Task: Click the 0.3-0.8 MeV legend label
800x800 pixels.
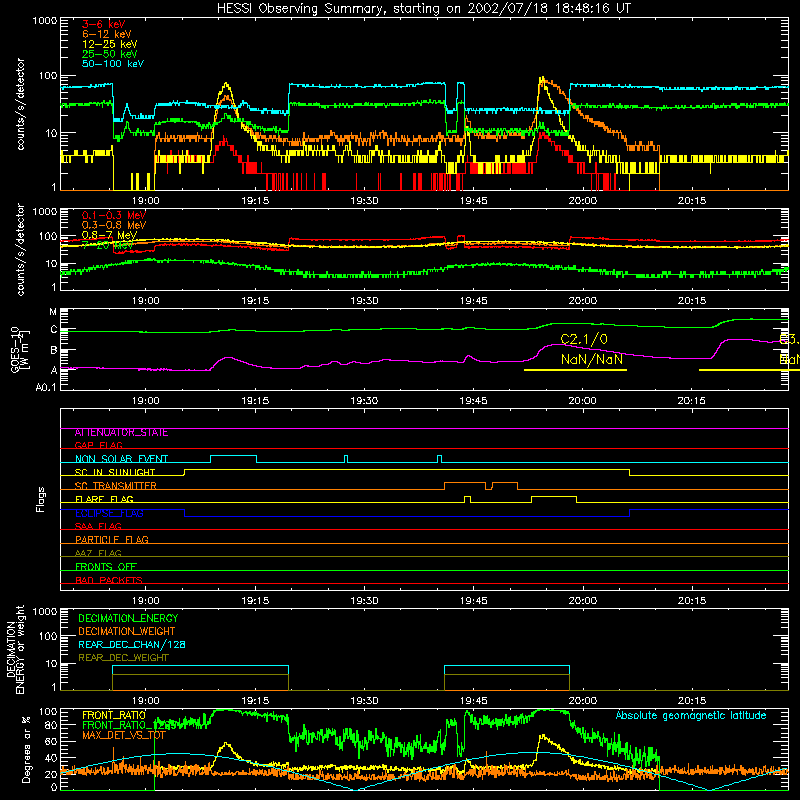Action: (x=114, y=225)
